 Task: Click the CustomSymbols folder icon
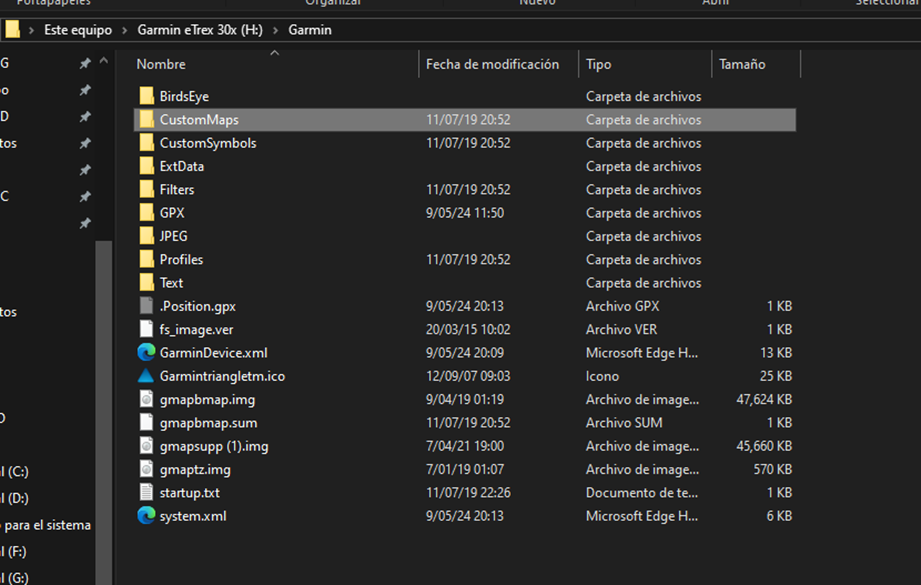tap(146, 143)
